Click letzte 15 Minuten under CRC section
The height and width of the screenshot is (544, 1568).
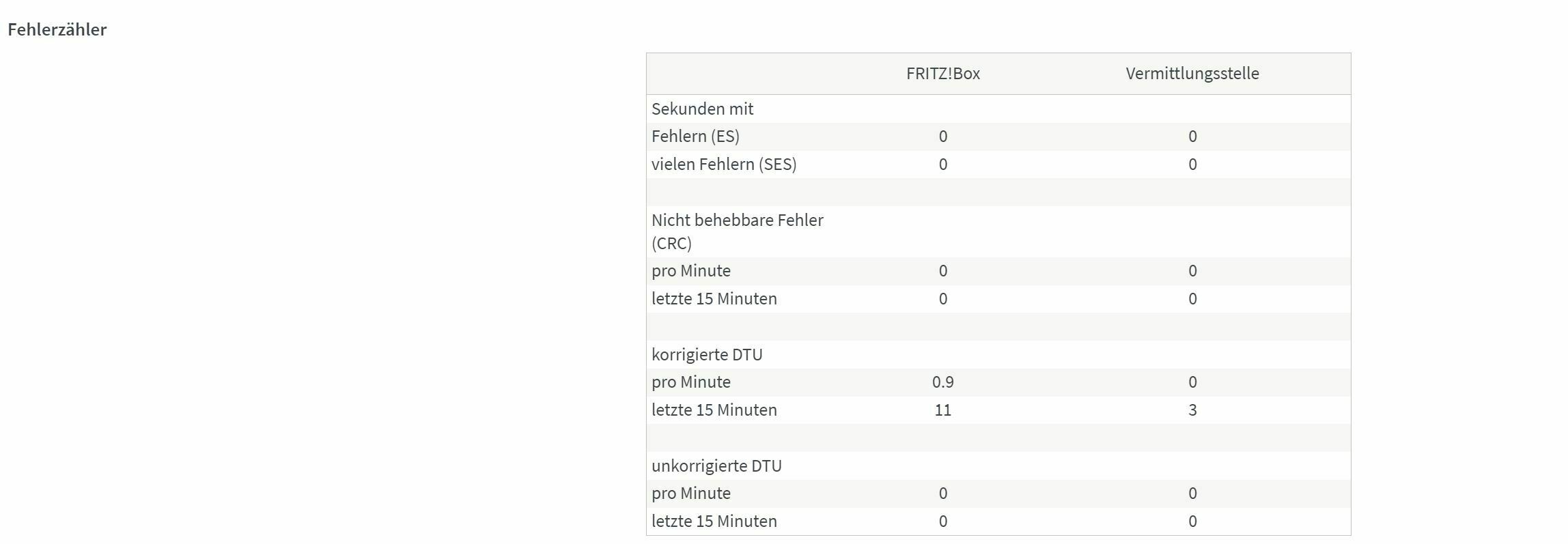pos(714,299)
